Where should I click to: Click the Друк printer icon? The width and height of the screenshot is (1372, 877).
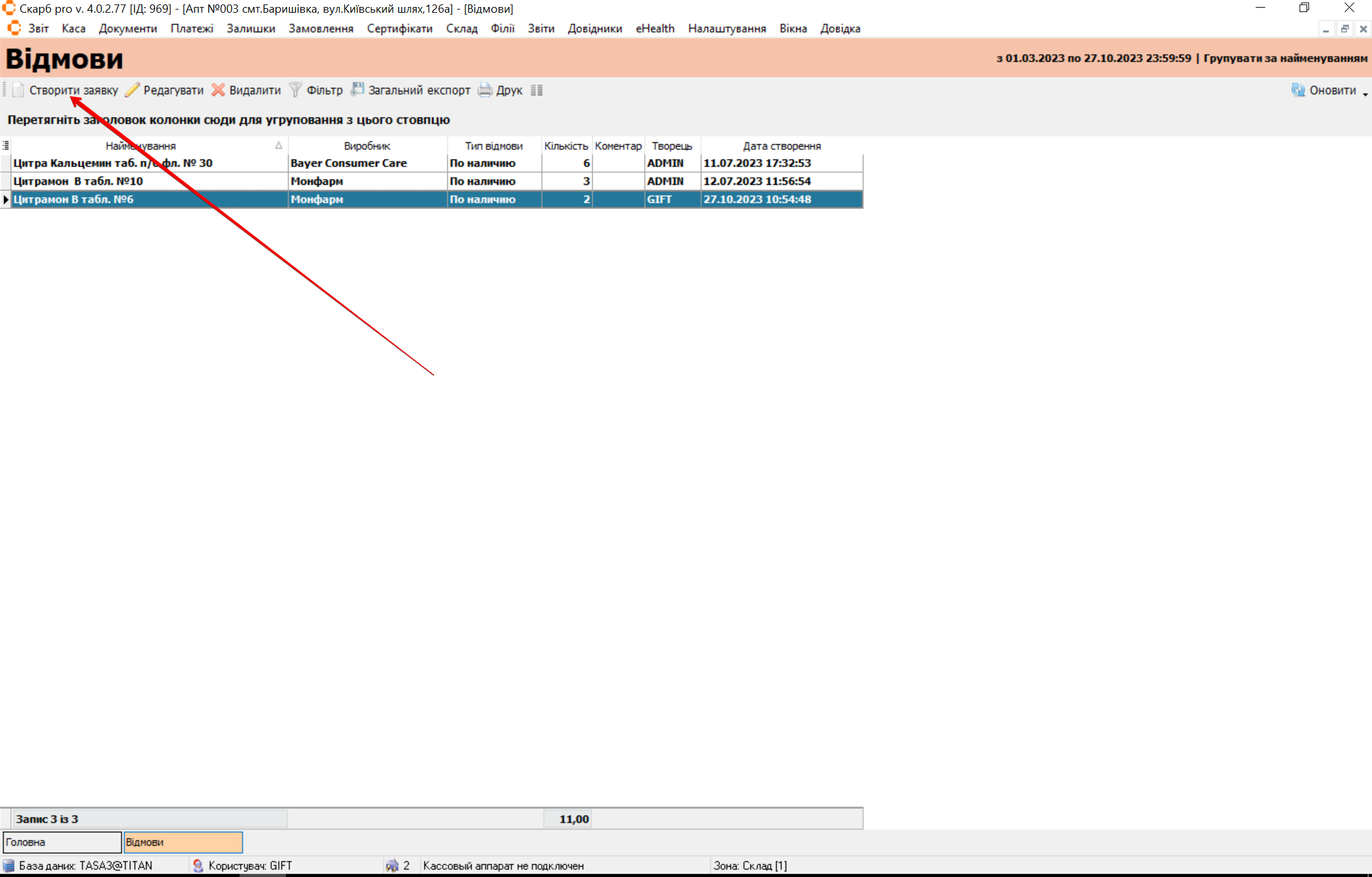[485, 90]
